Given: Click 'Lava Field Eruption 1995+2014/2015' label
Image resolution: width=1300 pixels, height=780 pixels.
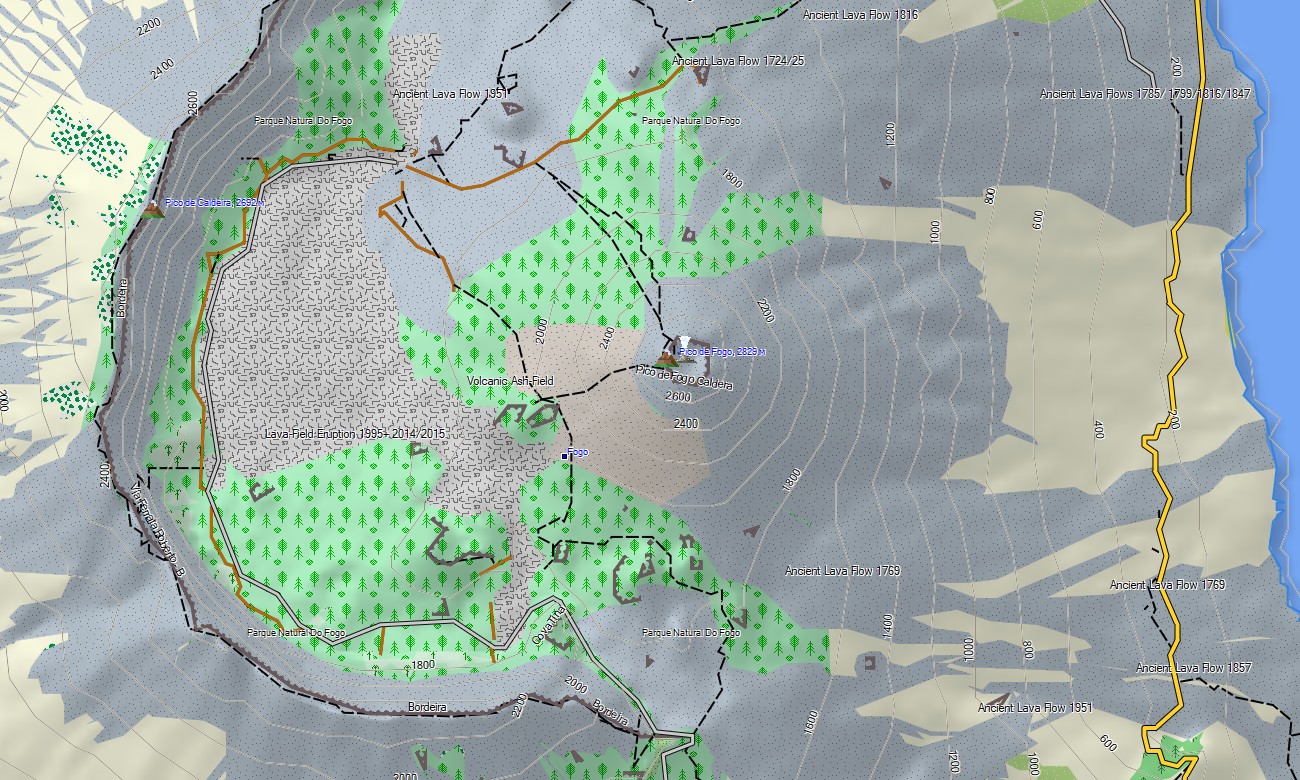Looking at the screenshot, I should [355, 435].
